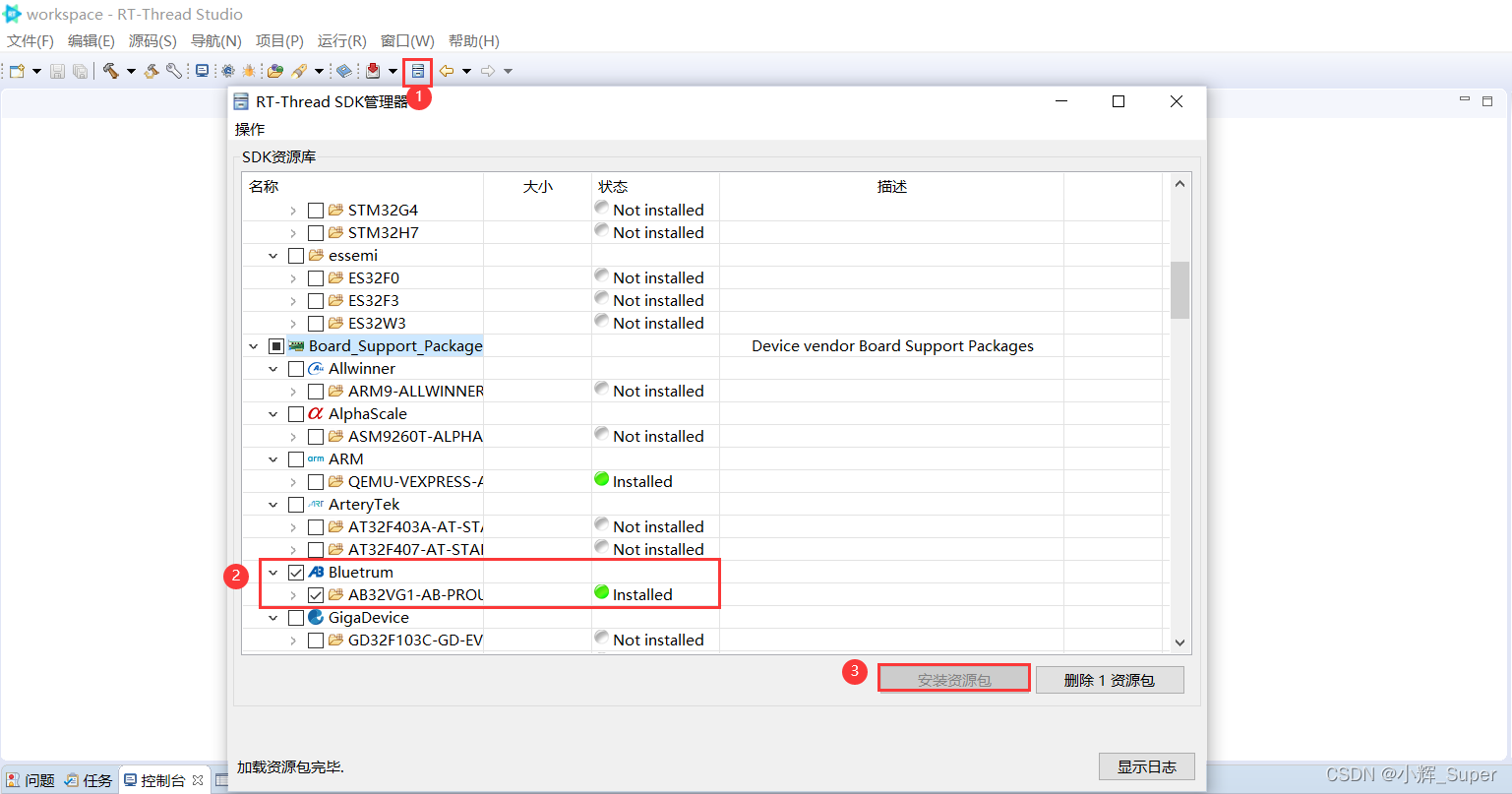The image size is (1512, 794).
Task: Open the 项目(P) menu
Action: (279, 41)
